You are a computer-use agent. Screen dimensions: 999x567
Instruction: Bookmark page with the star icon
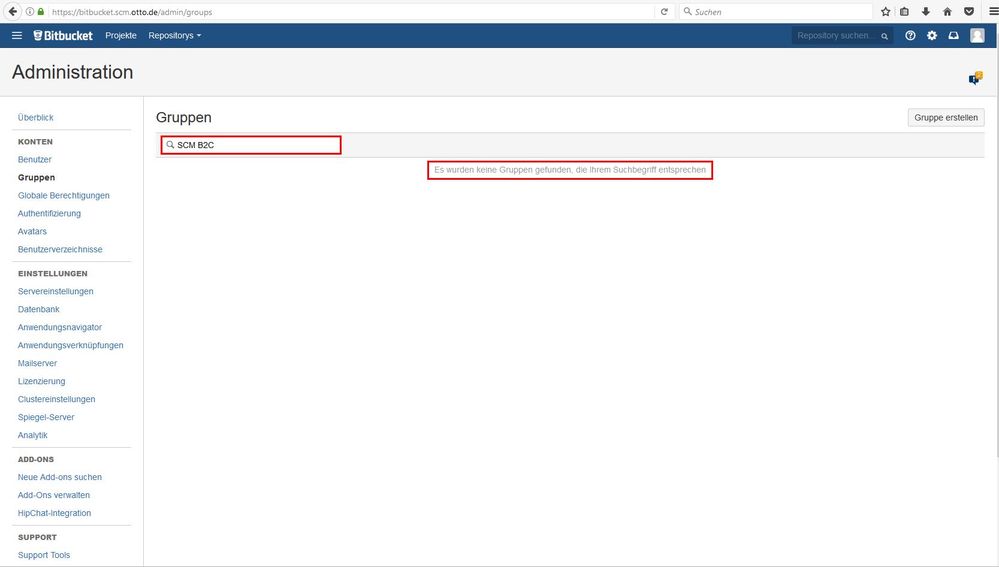pos(886,11)
